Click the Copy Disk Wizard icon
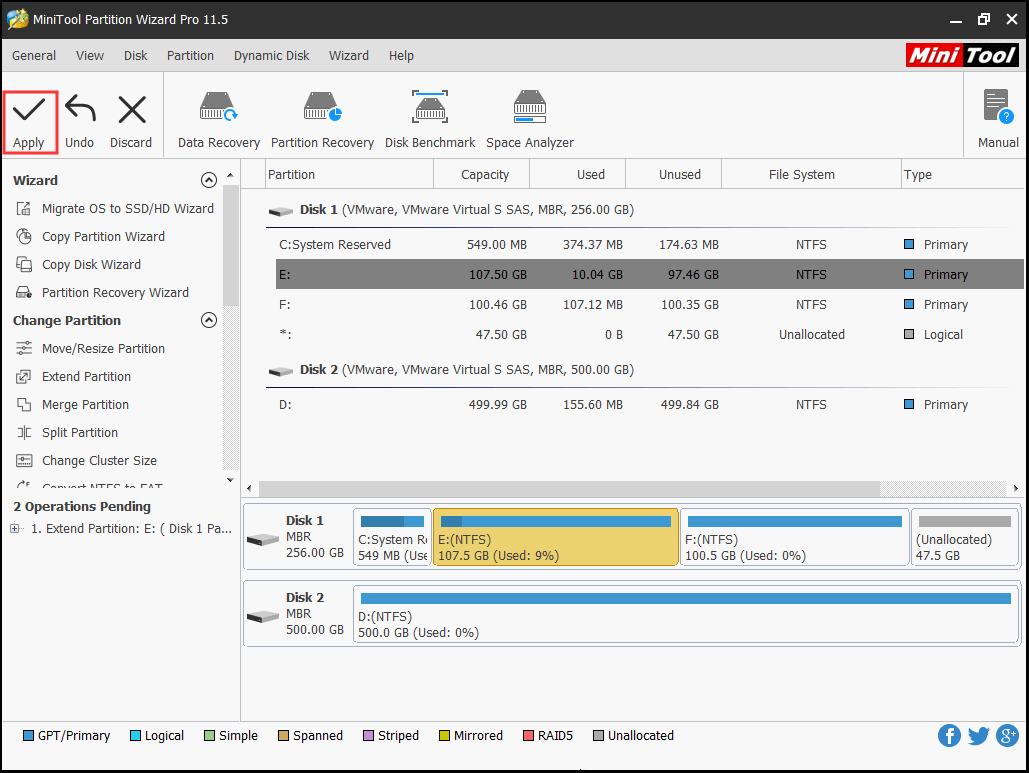 pyautogui.click(x=24, y=264)
